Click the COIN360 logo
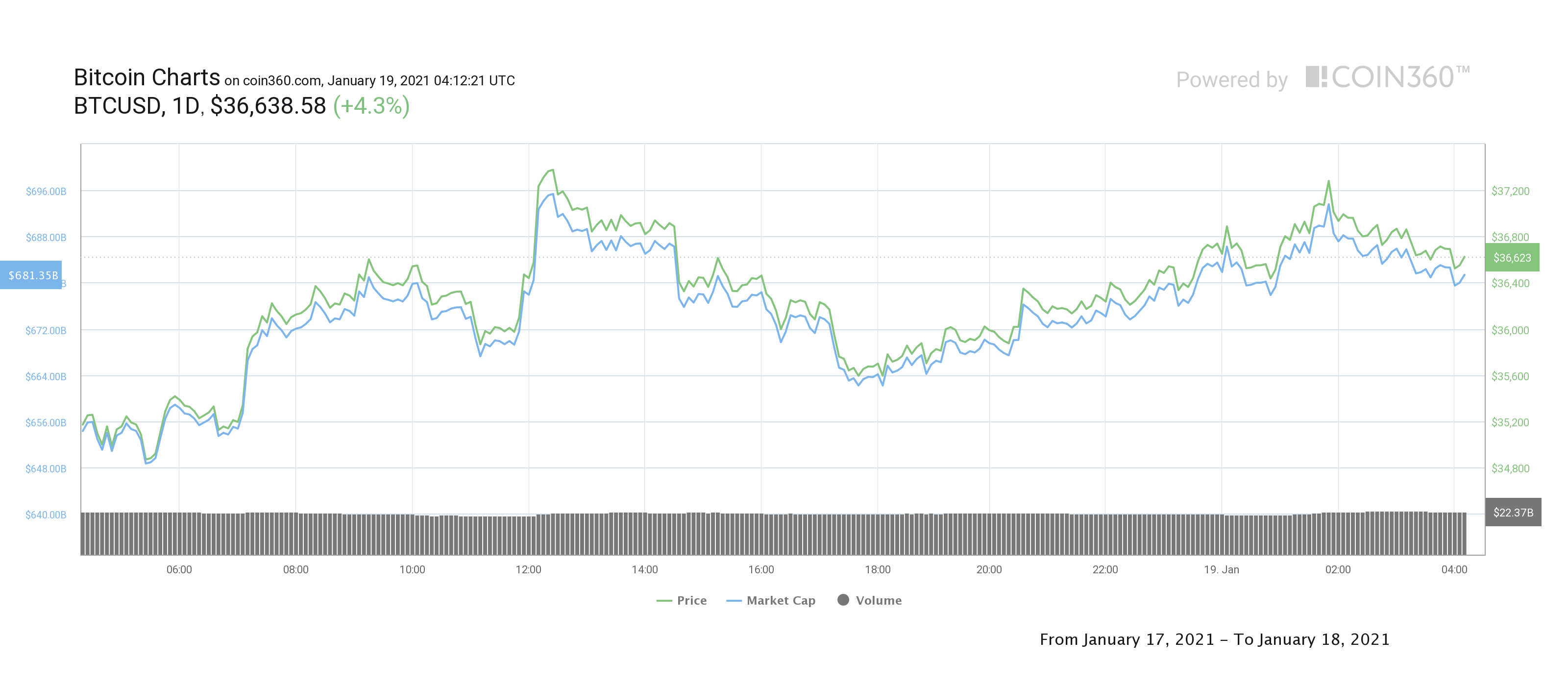The image size is (1568, 686). coord(1387,77)
